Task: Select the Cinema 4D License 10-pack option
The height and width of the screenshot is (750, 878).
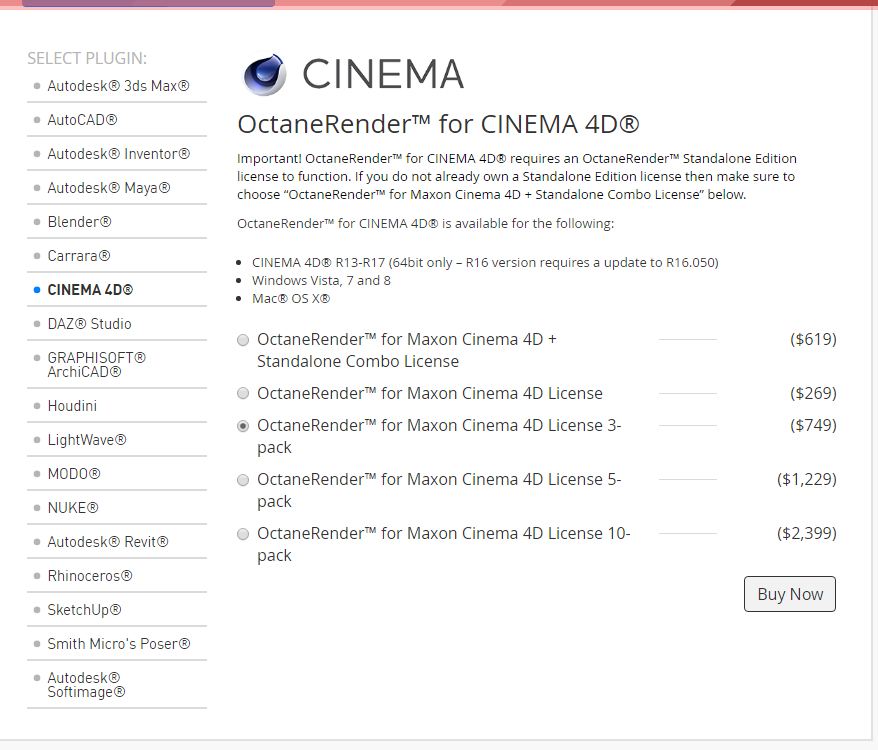Action: coord(243,534)
